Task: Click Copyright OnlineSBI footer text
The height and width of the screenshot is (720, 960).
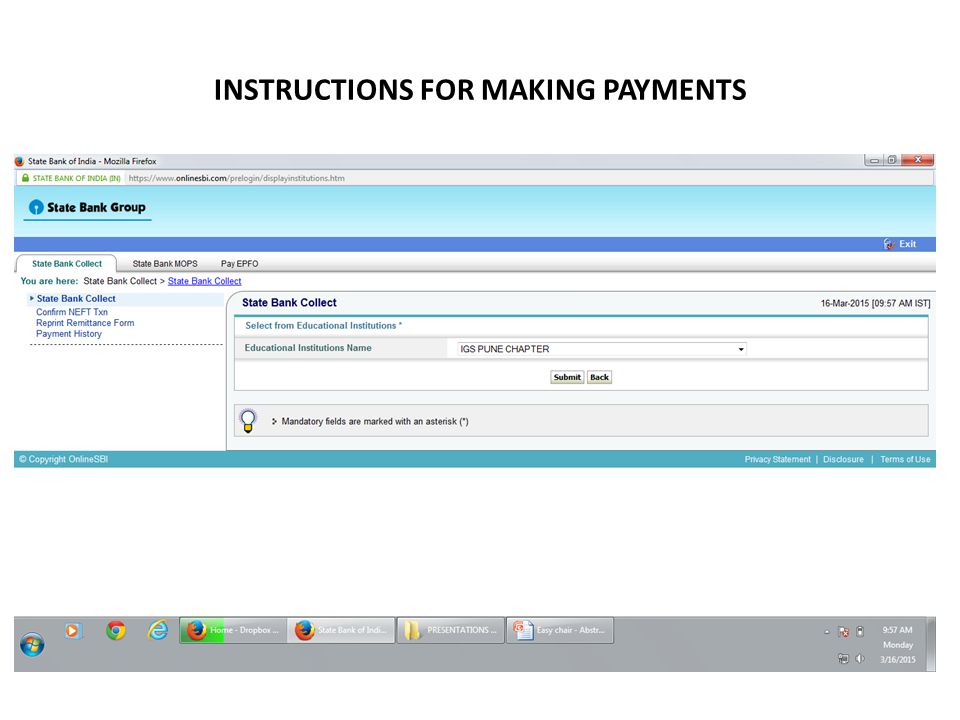Action: tap(63, 459)
